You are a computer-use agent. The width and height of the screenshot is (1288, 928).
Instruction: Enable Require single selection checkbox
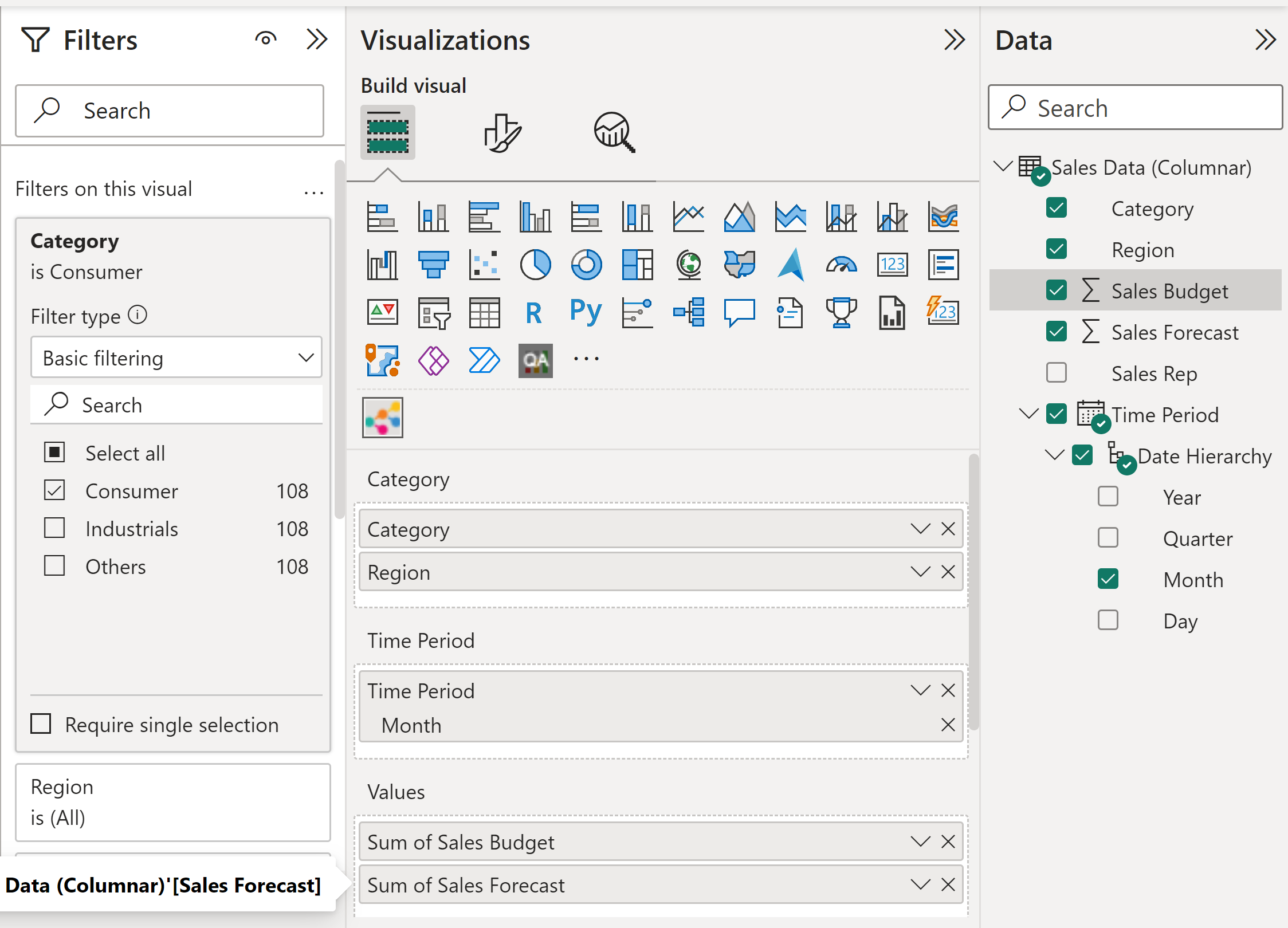(41, 724)
